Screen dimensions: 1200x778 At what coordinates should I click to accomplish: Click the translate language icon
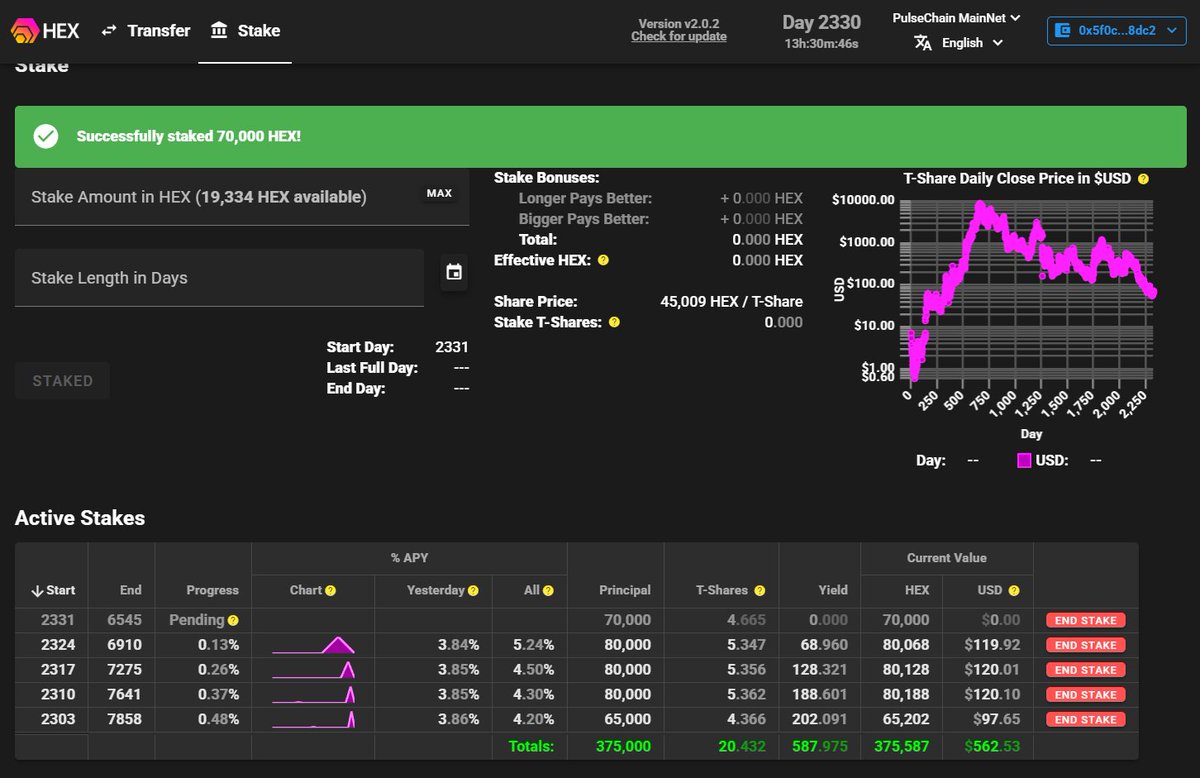tap(923, 43)
